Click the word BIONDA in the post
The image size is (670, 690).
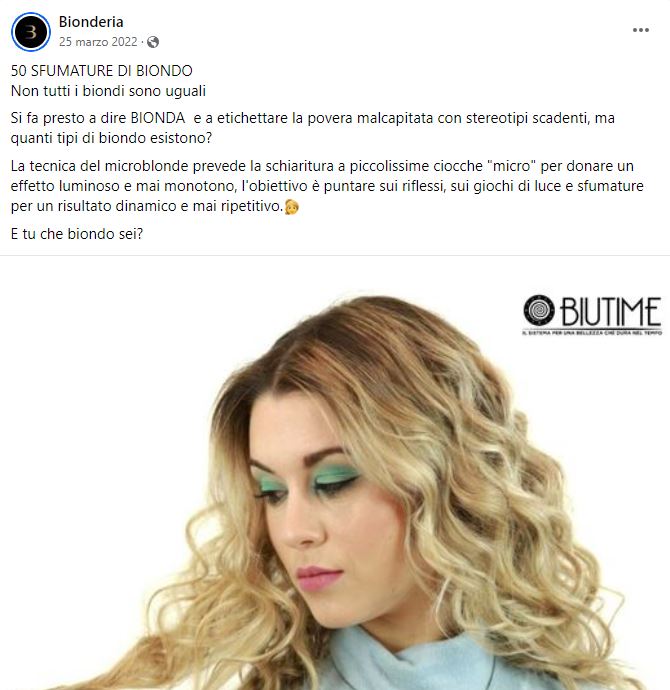pos(158,118)
